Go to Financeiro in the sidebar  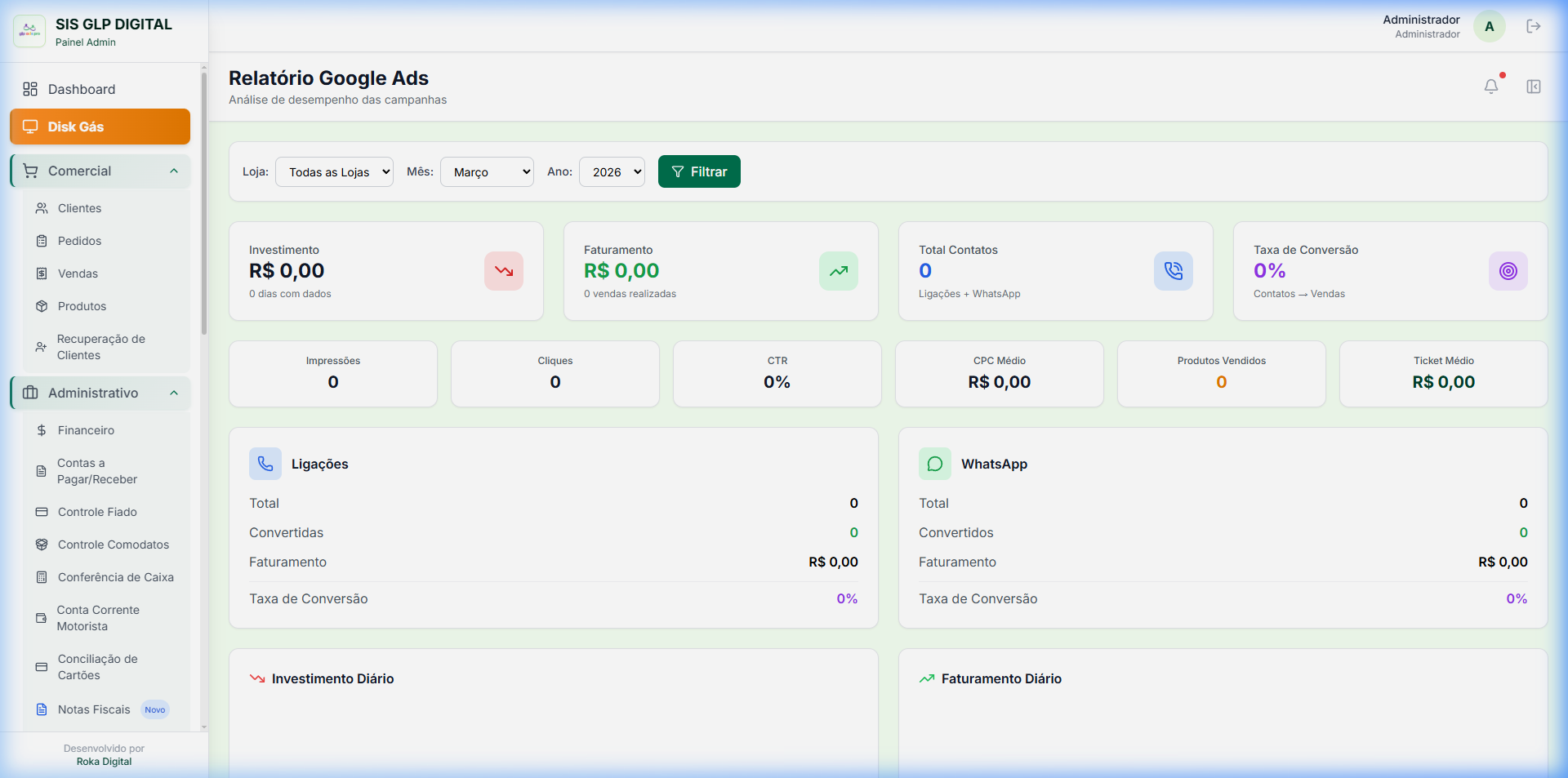(86, 430)
